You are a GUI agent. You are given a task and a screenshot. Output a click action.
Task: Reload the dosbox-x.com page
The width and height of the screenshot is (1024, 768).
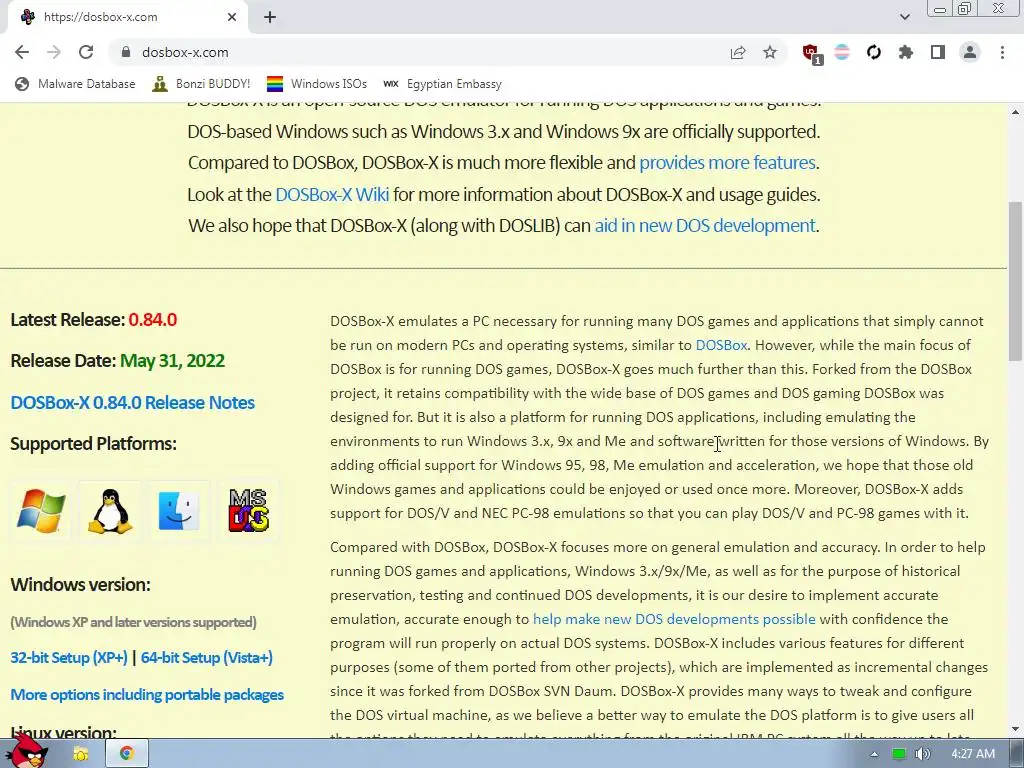pyautogui.click(x=86, y=52)
